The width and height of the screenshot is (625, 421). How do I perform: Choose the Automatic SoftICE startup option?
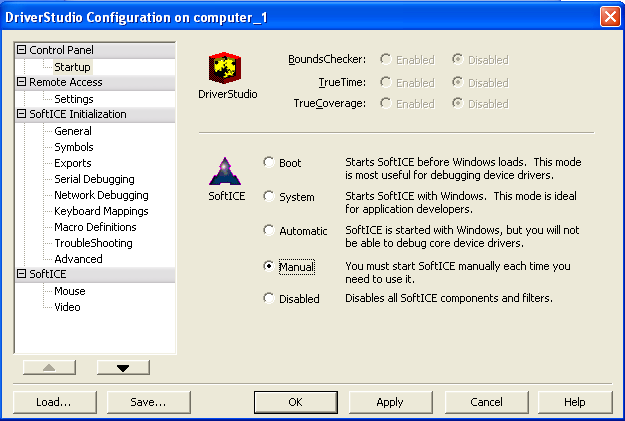coord(268,231)
